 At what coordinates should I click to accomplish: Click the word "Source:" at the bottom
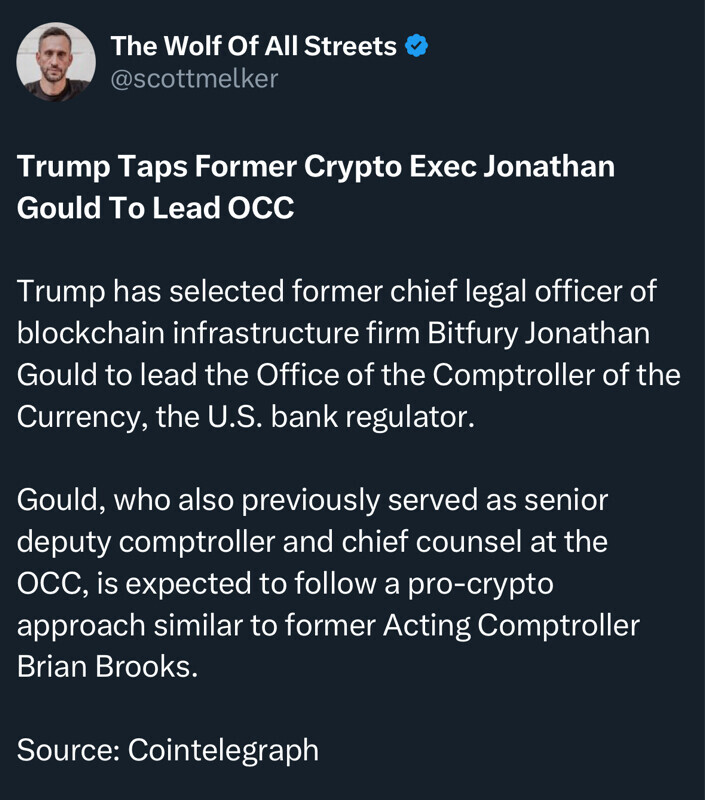click(x=67, y=749)
